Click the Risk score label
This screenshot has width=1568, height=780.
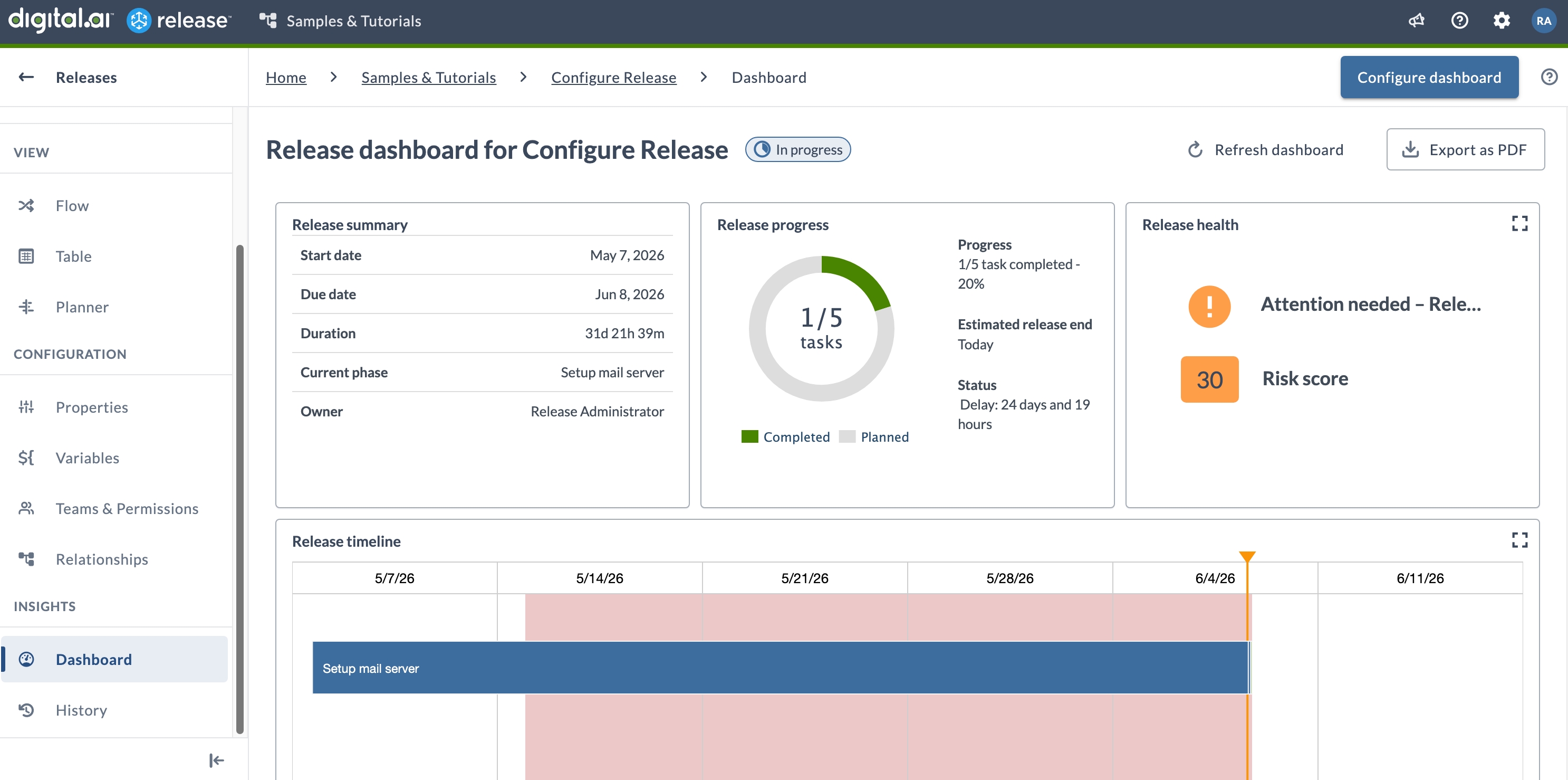point(1305,379)
